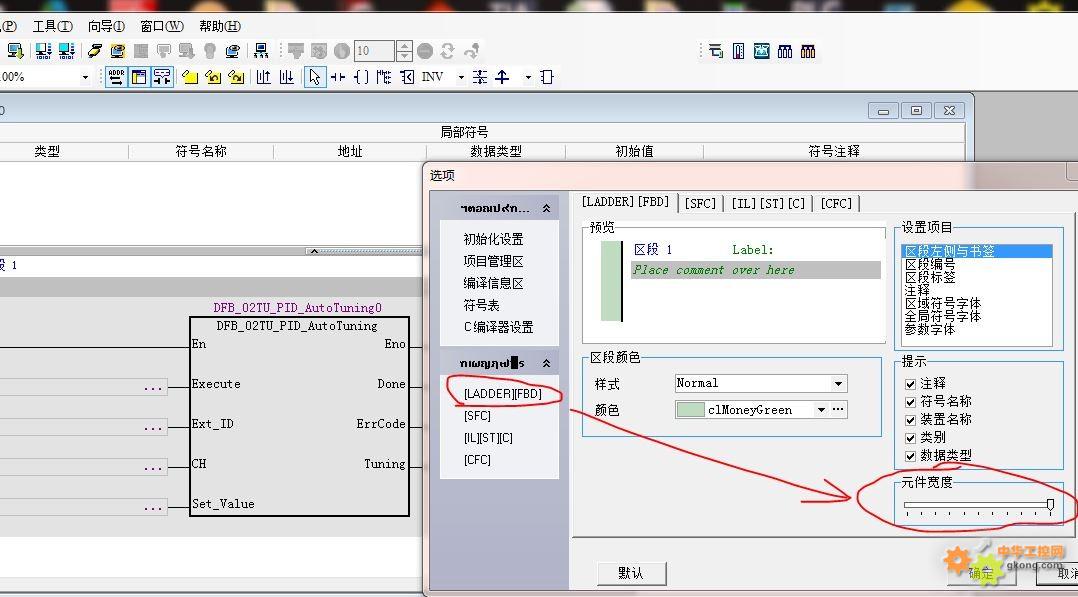Toggle the ADDR address display icon
The height and width of the screenshot is (597, 1078).
point(116,77)
